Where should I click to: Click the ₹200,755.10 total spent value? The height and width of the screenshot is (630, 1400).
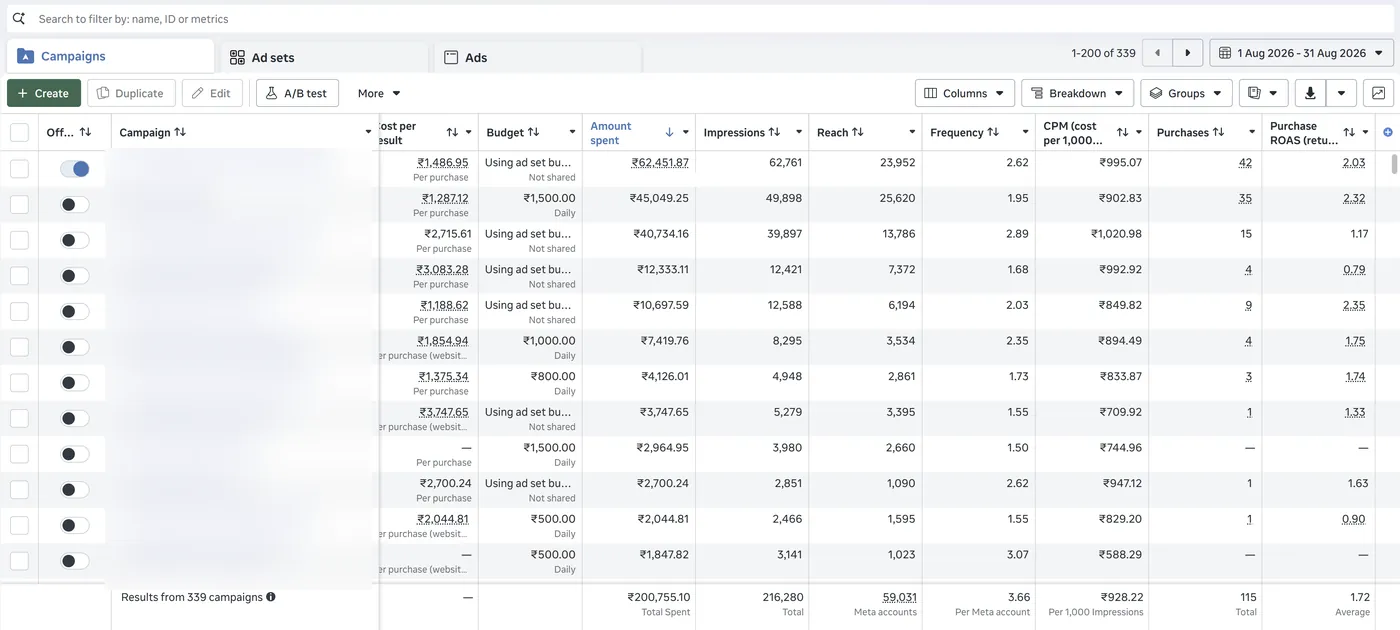tap(658, 597)
